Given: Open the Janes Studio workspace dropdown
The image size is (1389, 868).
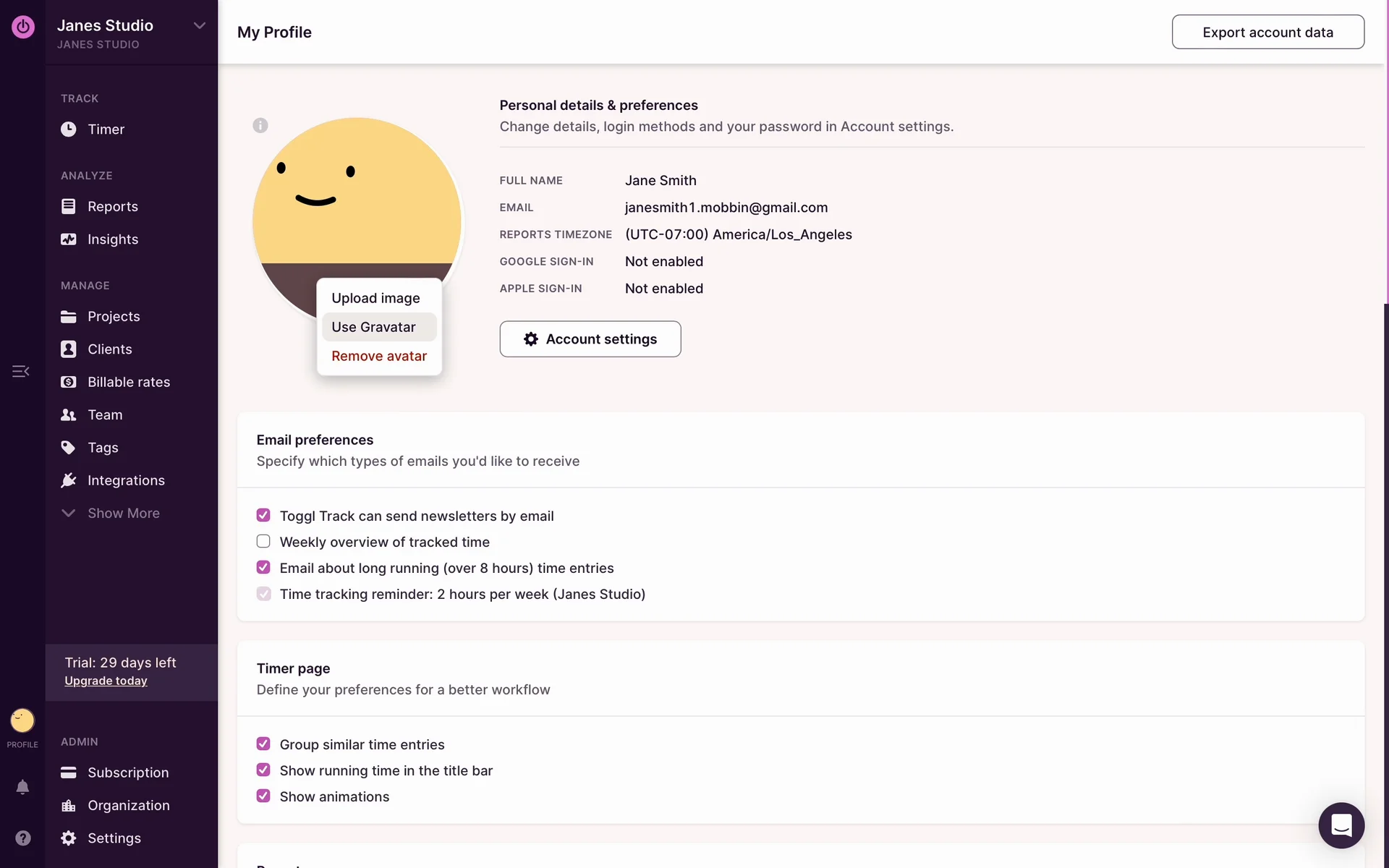Looking at the screenshot, I should [200, 26].
